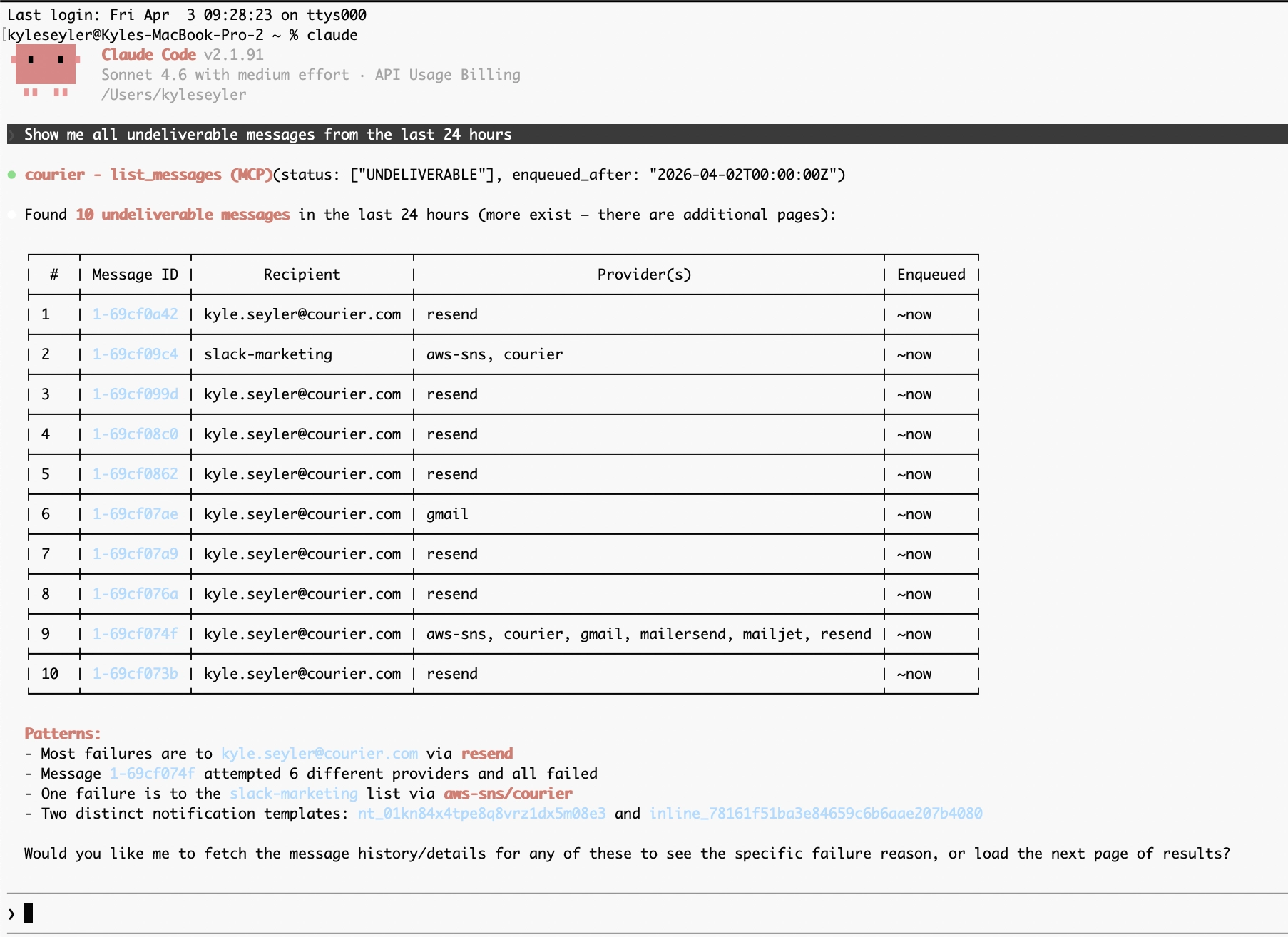
Task: Click the gmail provider entry in row 6
Action: pos(446,513)
